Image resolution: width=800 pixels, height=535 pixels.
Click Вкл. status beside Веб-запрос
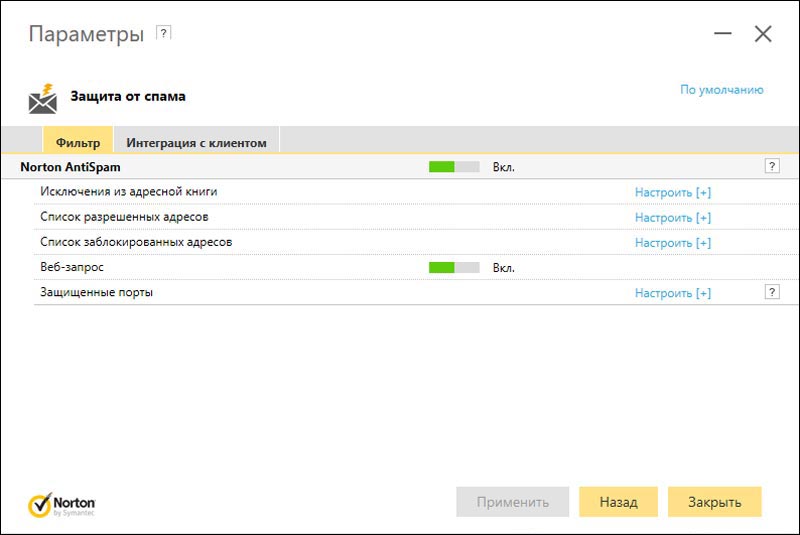point(504,268)
